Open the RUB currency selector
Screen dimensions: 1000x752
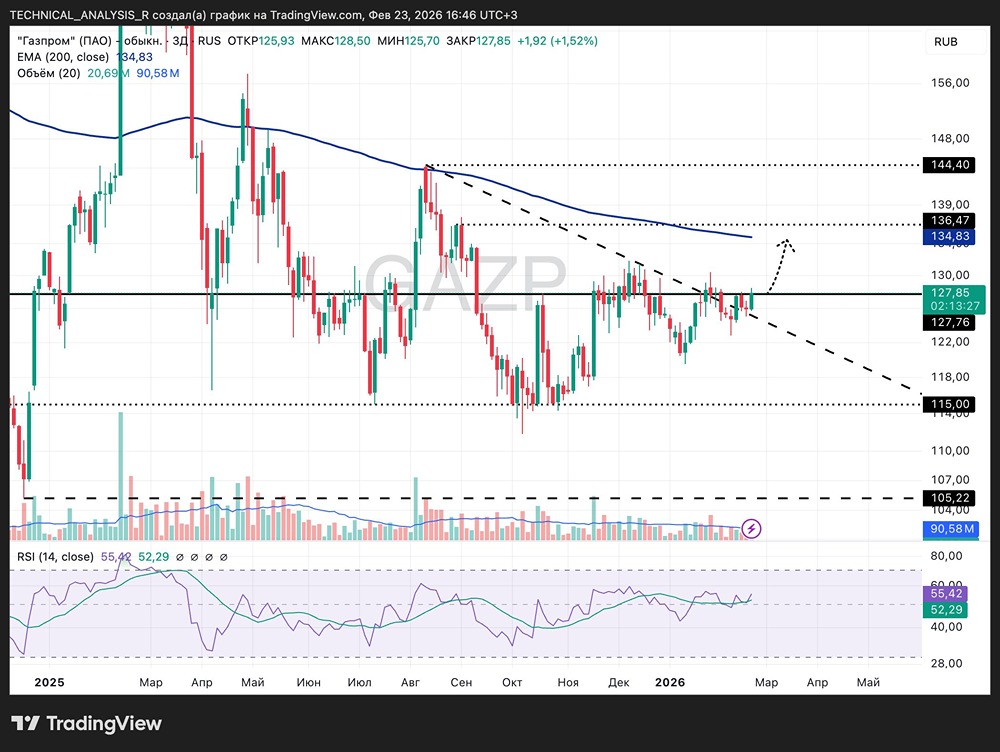[x=945, y=42]
